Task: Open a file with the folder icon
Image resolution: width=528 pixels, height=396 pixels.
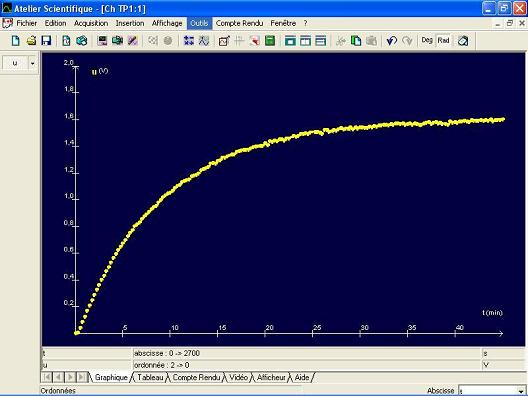Action: point(31,41)
